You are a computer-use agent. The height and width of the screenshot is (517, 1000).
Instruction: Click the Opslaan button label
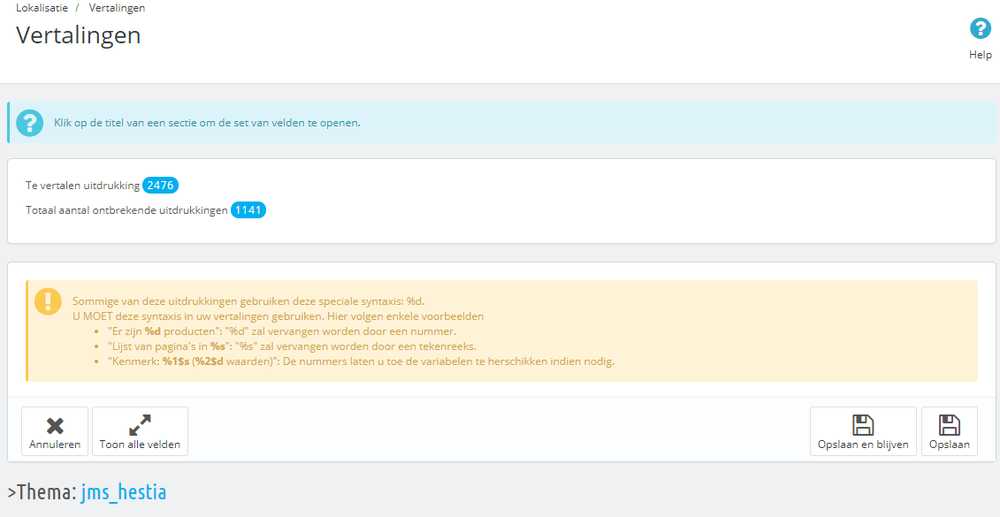tap(949, 444)
